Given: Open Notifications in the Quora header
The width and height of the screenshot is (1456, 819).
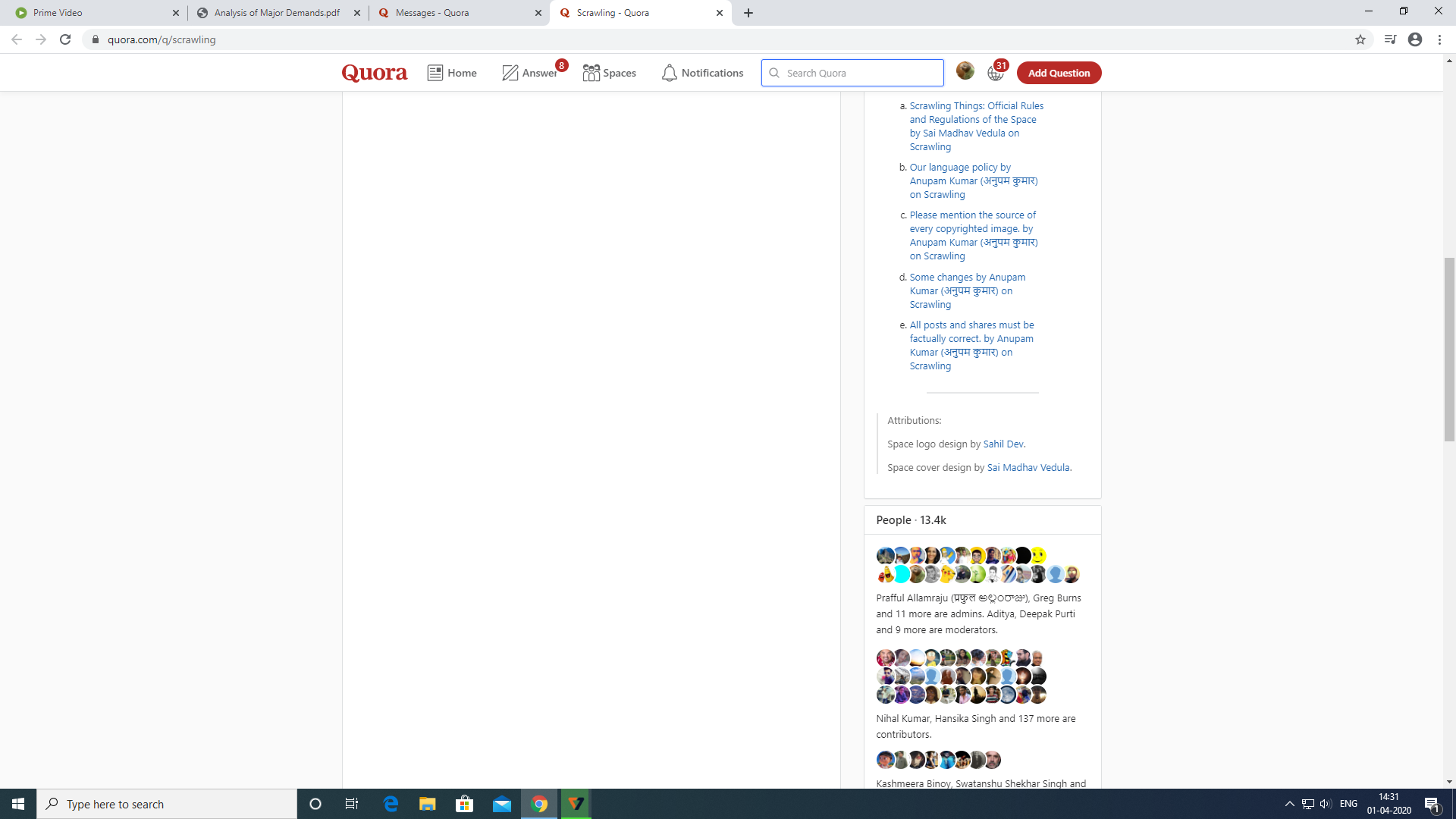Looking at the screenshot, I should pyautogui.click(x=703, y=73).
